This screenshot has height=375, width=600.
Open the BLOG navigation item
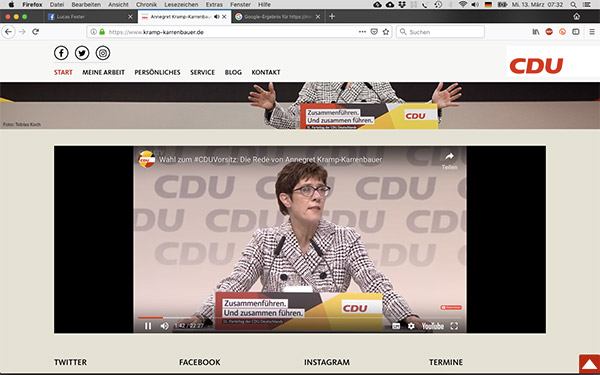click(x=233, y=72)
